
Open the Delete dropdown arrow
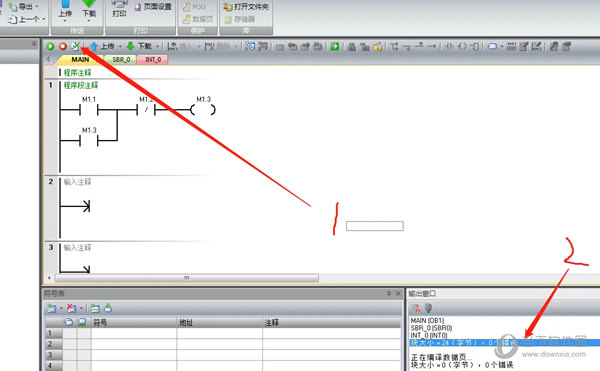[236, 47]
